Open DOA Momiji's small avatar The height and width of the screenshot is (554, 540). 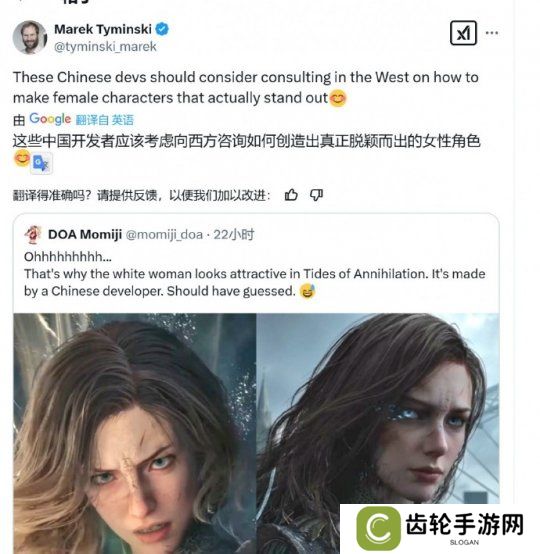(33, 235)
